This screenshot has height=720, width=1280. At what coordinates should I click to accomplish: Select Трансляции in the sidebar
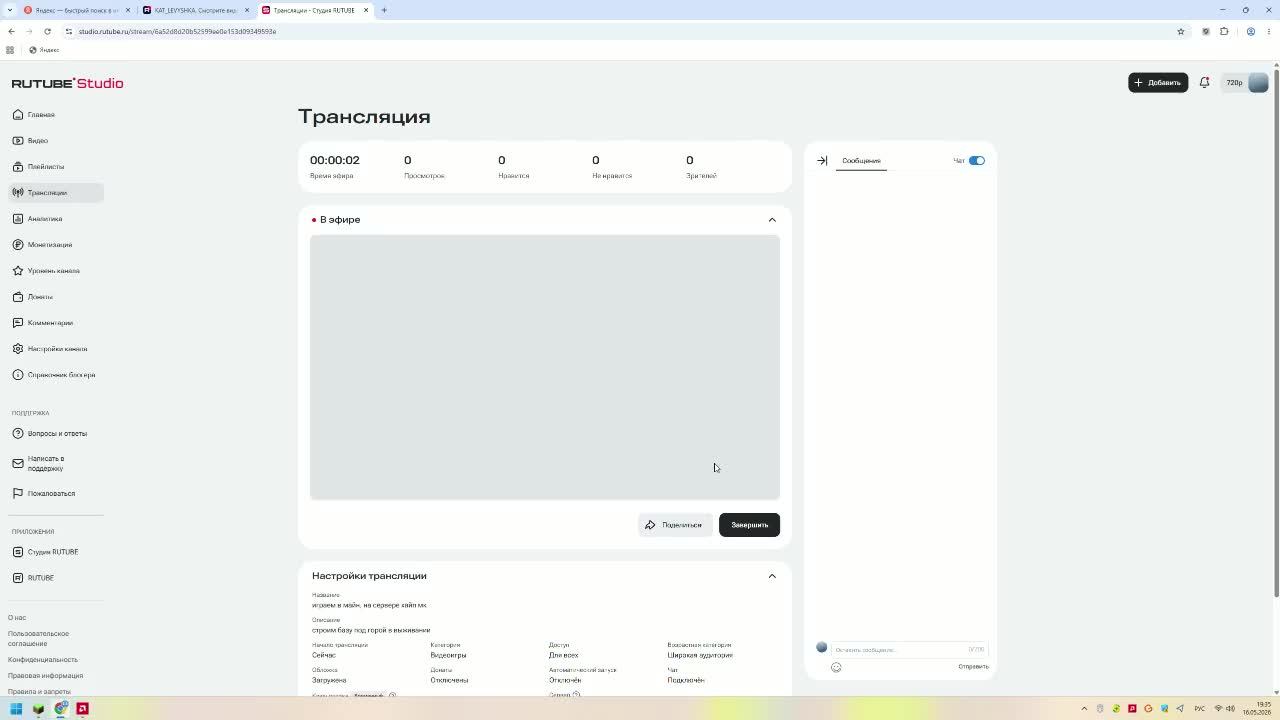(56, 192)
